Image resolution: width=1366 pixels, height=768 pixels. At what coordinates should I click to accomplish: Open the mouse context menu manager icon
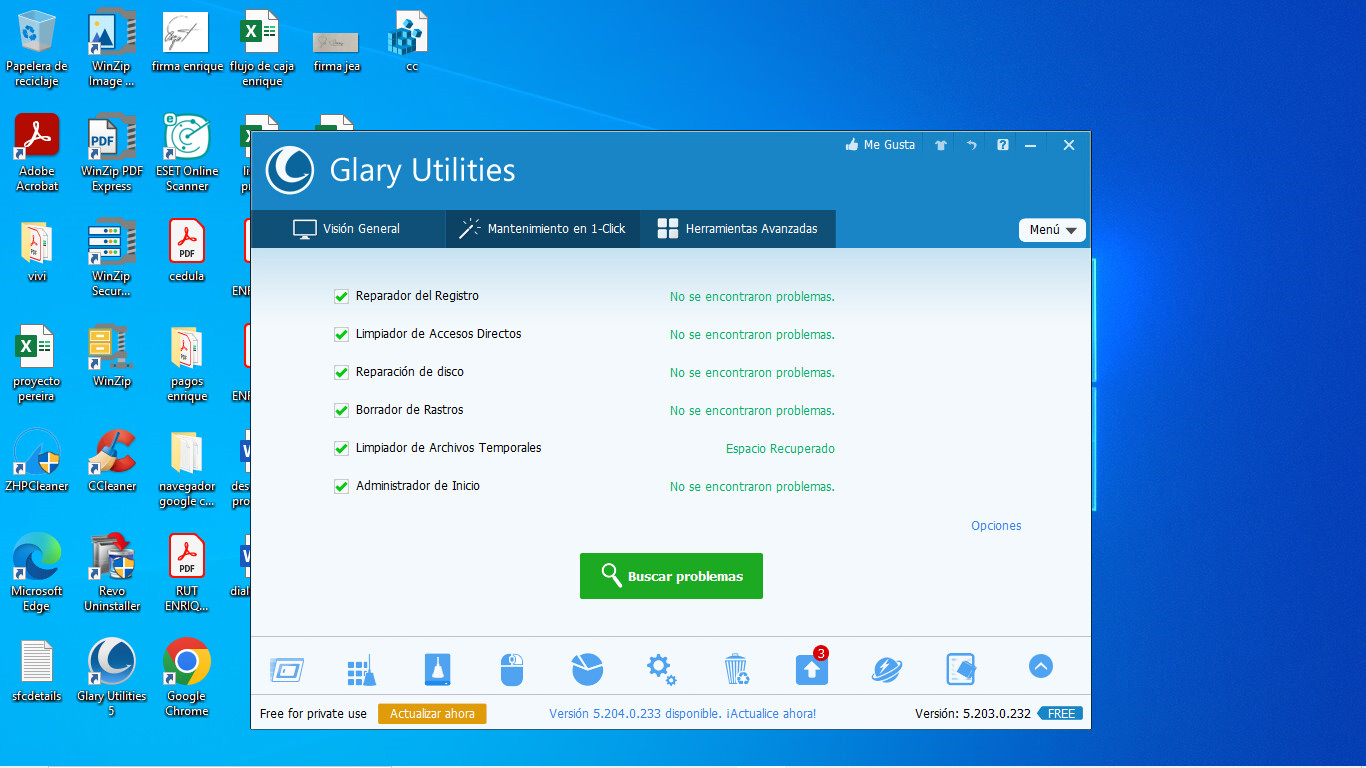[x=512, y=669]
